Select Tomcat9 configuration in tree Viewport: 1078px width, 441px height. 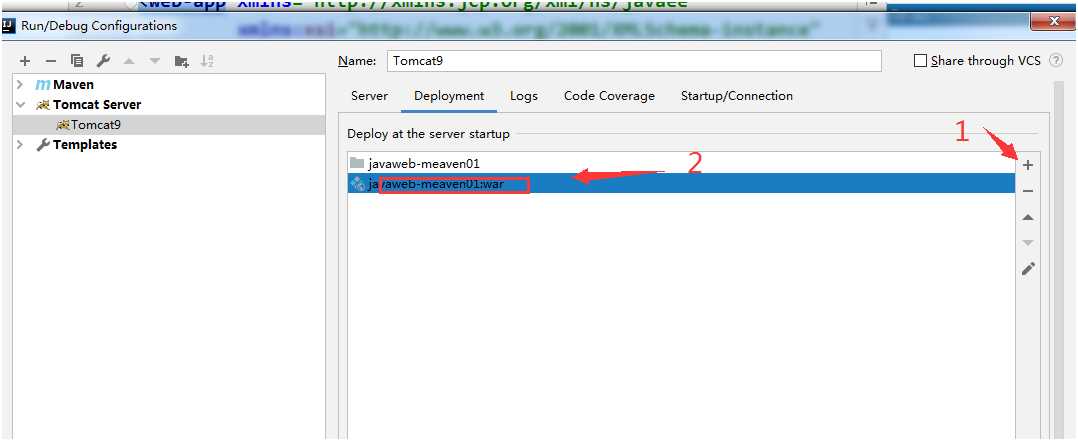[169, 125]
